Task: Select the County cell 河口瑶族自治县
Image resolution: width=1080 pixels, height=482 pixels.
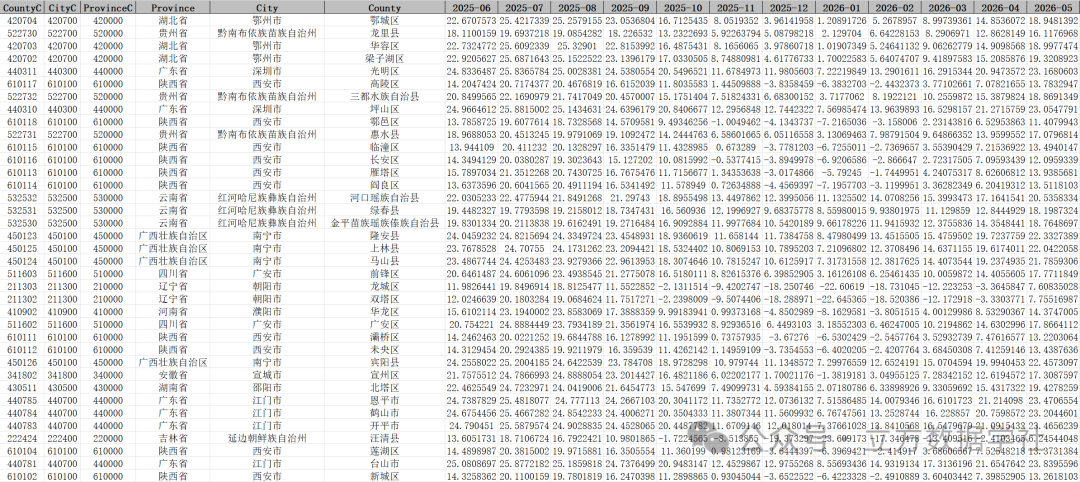Action: [384, 198]
